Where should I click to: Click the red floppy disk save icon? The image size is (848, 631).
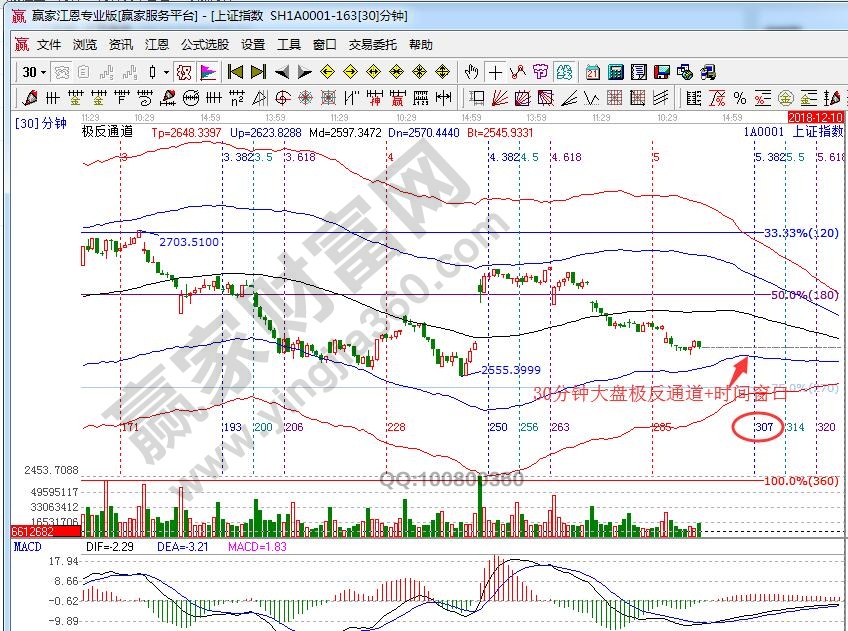pos(662,72)
